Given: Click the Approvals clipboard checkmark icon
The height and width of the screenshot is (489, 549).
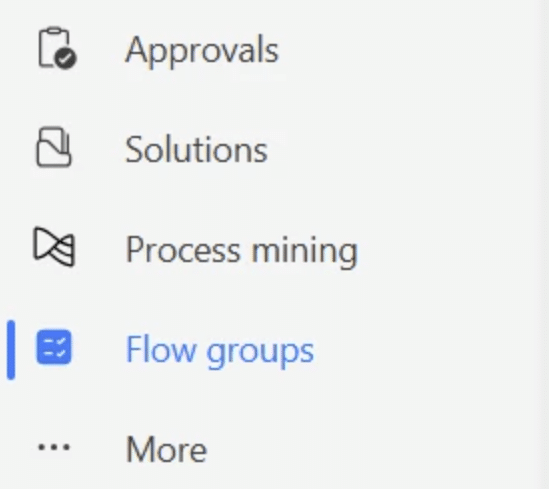Looking at the screenshot, I should (56, 48).
